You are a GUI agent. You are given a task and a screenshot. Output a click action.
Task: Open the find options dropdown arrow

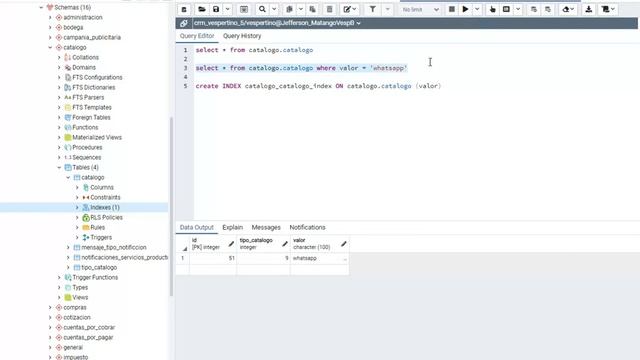pos(274,9)
